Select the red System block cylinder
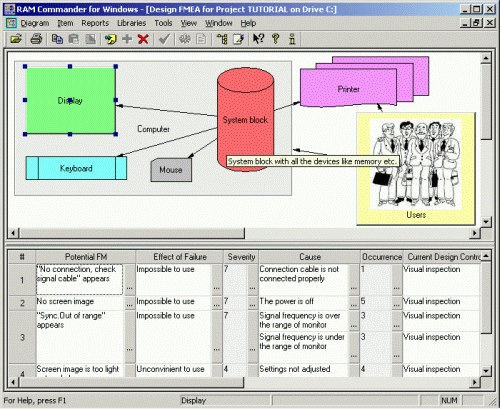500x409 pixels. (246, 120)
